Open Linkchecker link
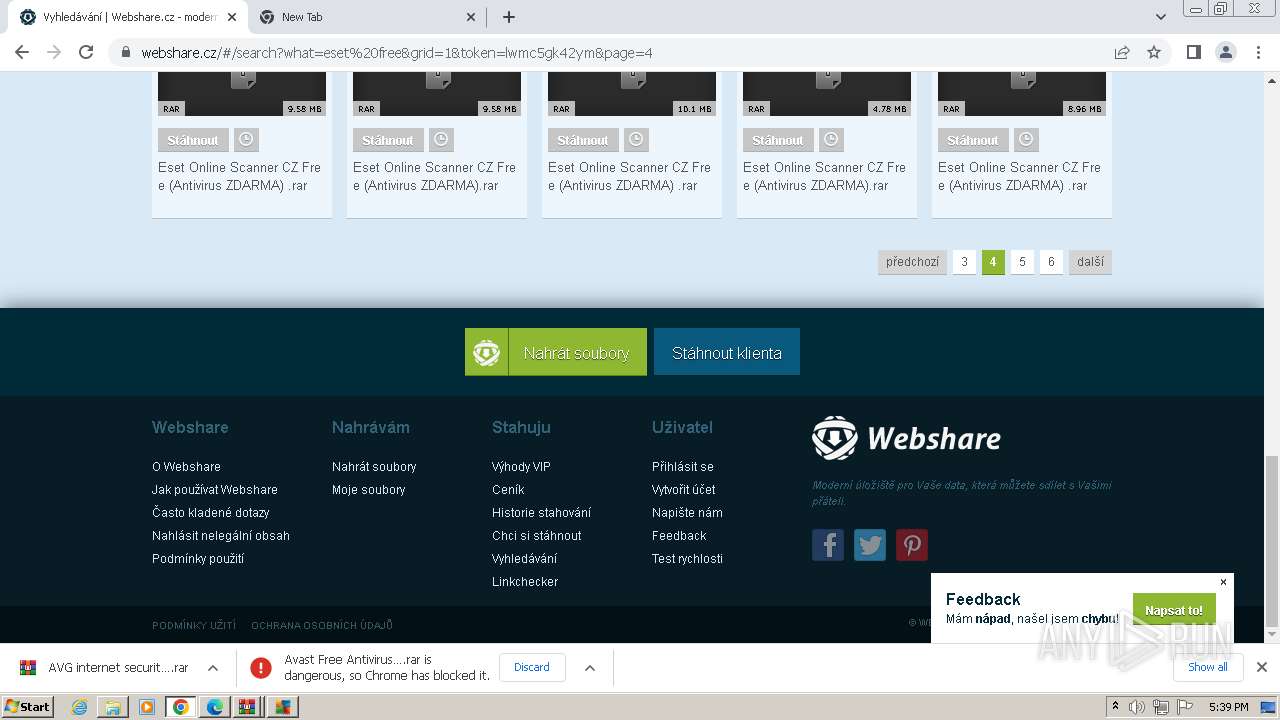This screenshot has width=1280, height=720. tap(525, 582)
